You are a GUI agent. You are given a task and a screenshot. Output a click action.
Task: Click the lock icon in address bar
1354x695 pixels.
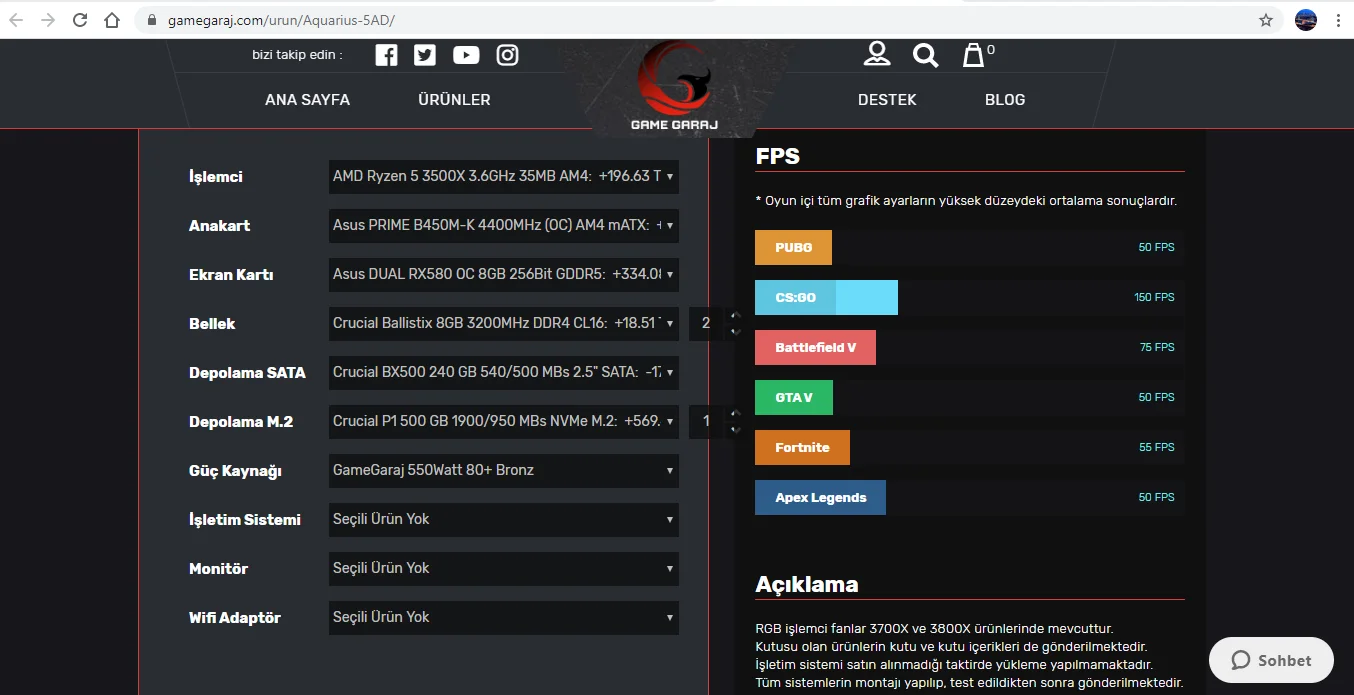pyautogui.click(x=152, y=20)
